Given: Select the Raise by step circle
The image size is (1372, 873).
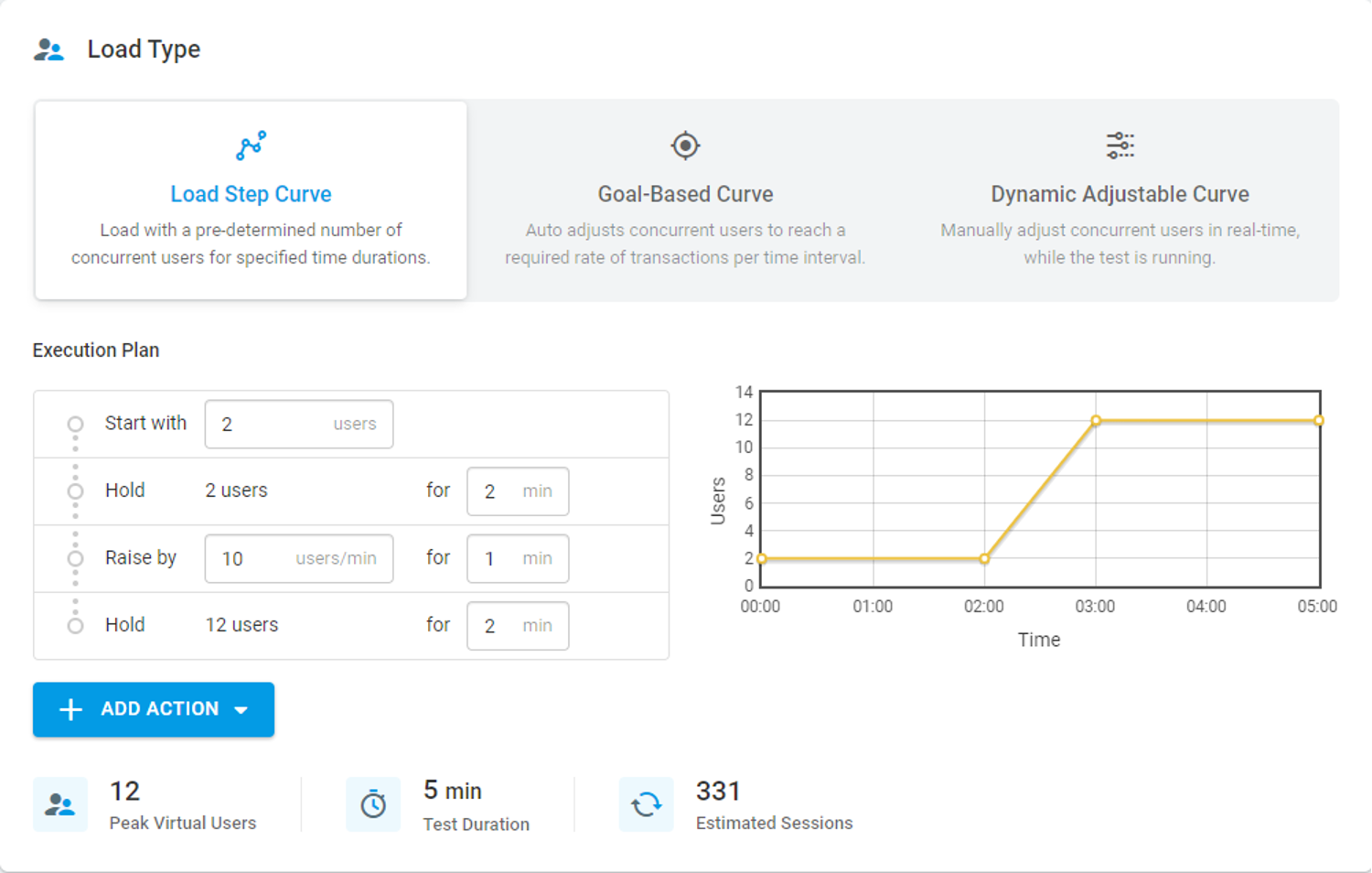Looking at the screenshot, I should pyautogui.click(x=76, y=558).
